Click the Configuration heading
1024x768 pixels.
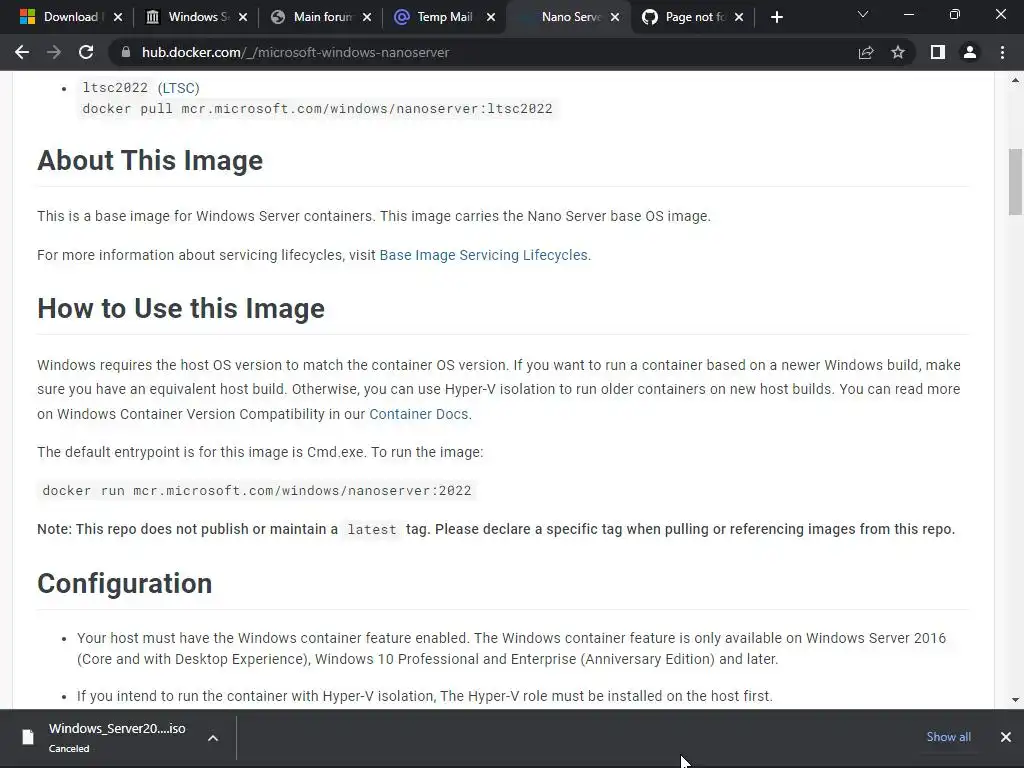tap(125, 583)
